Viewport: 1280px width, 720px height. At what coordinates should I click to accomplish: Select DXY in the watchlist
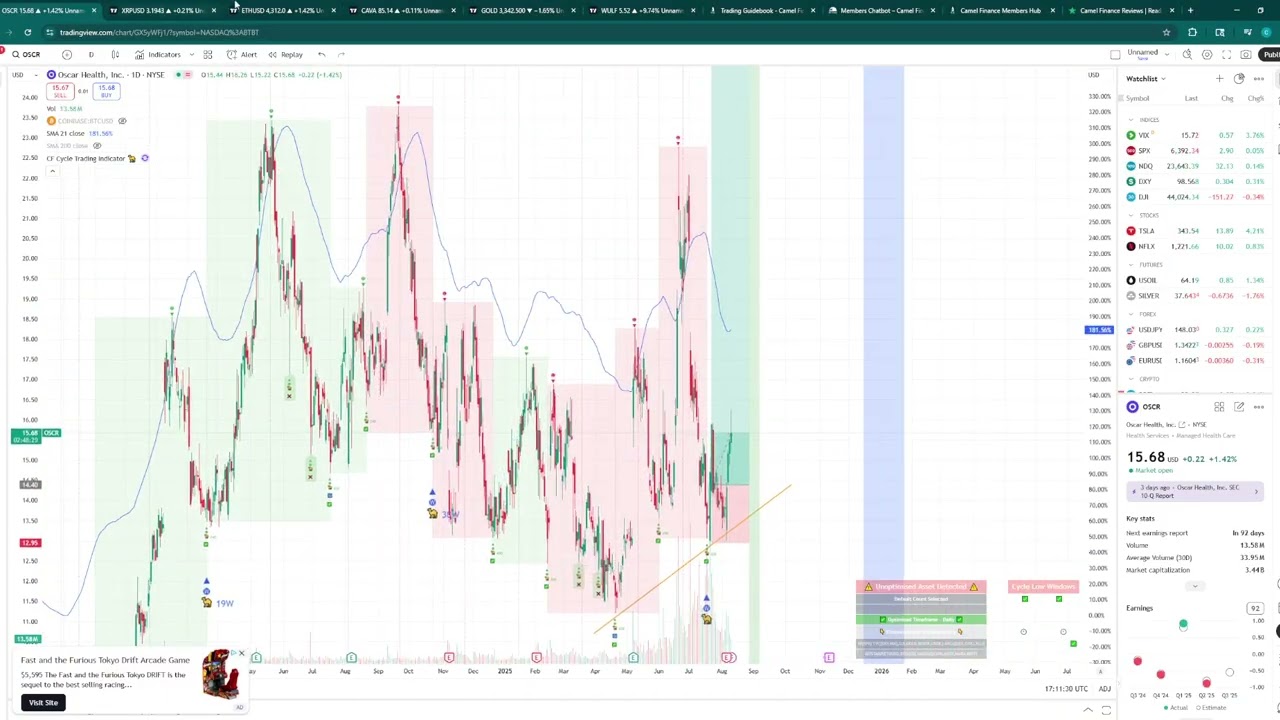coord(1196,182)
